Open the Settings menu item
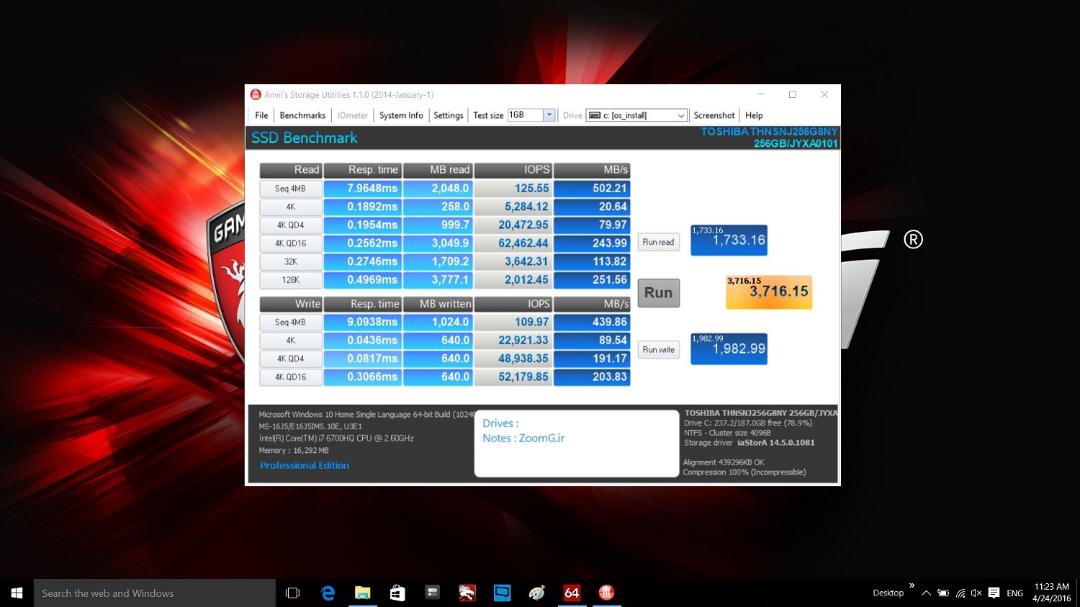The image size is (1080, 607). [x=448, y=115]
